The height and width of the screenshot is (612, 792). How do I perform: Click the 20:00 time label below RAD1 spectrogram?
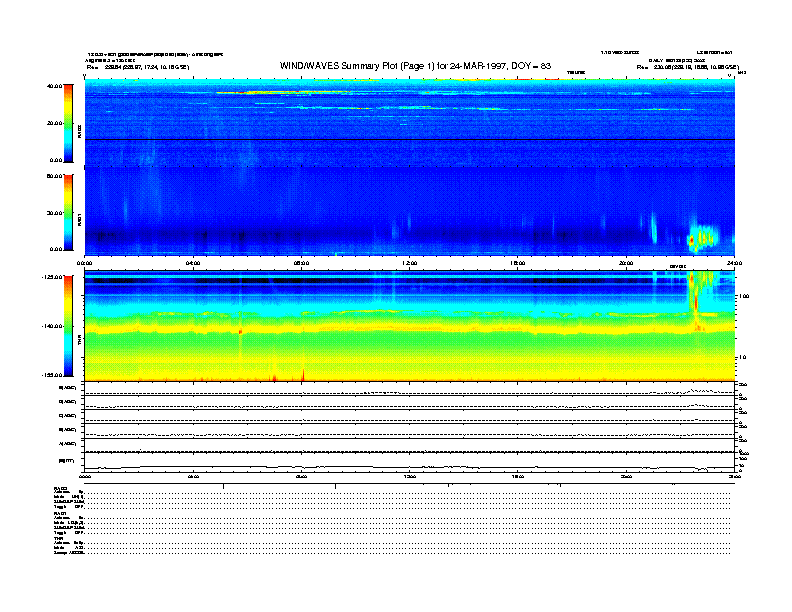click(x=626, y=263)
